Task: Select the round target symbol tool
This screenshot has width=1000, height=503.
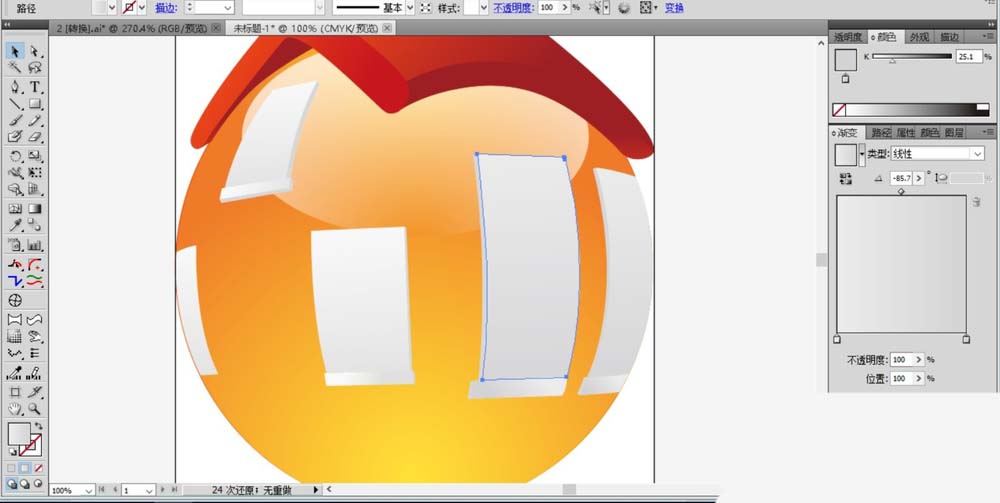Action: [x=15, y=300]
